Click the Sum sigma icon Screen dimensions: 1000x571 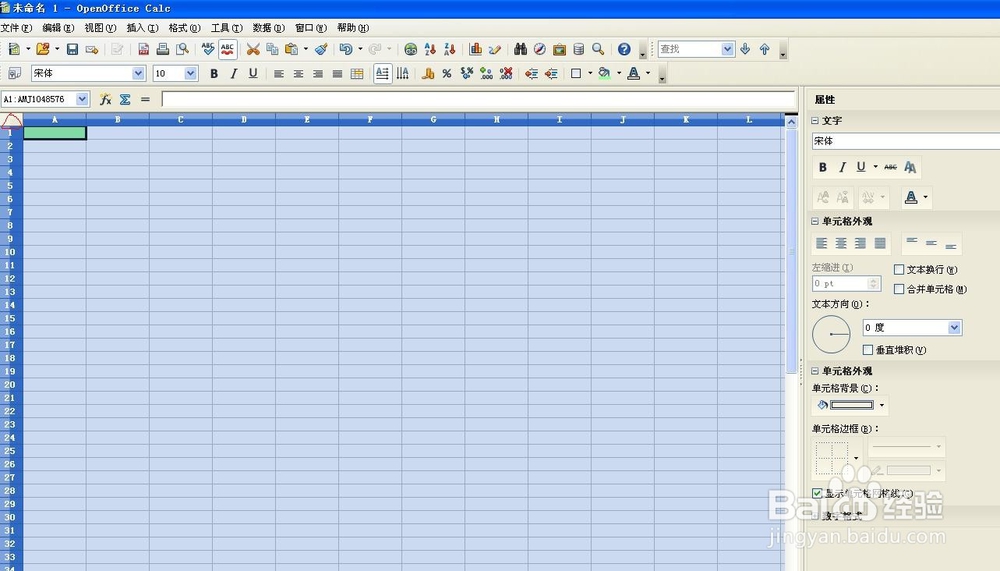(x=125, y=99)
